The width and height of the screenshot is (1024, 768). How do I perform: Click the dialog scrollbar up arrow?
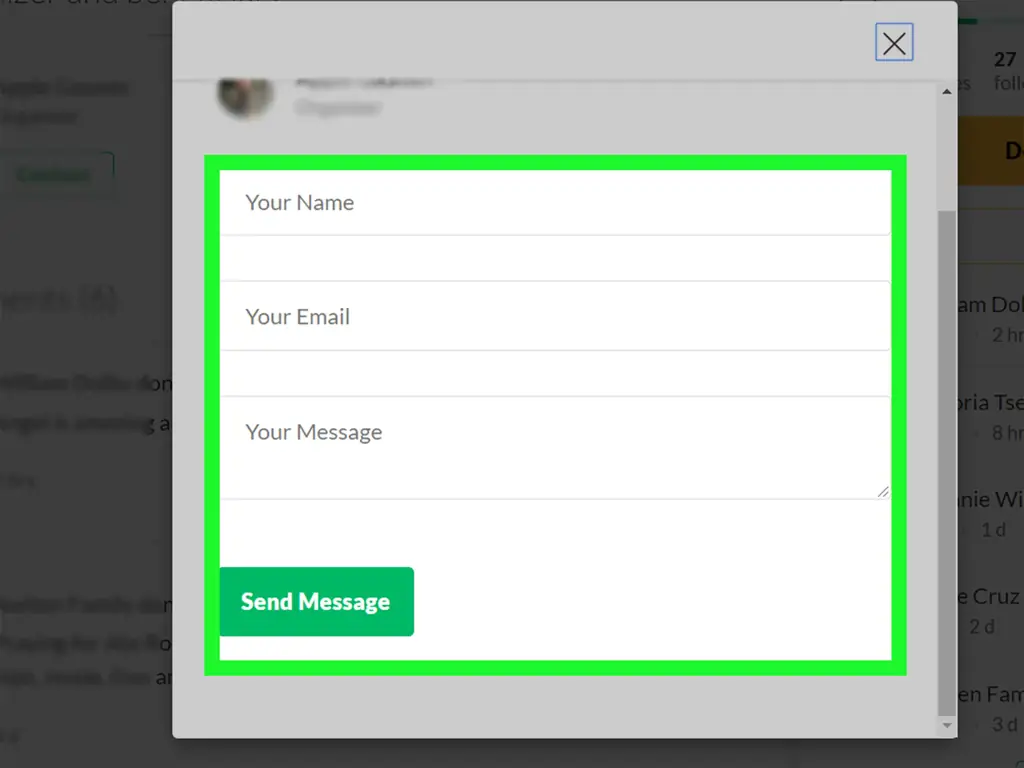tap(946, 92)
